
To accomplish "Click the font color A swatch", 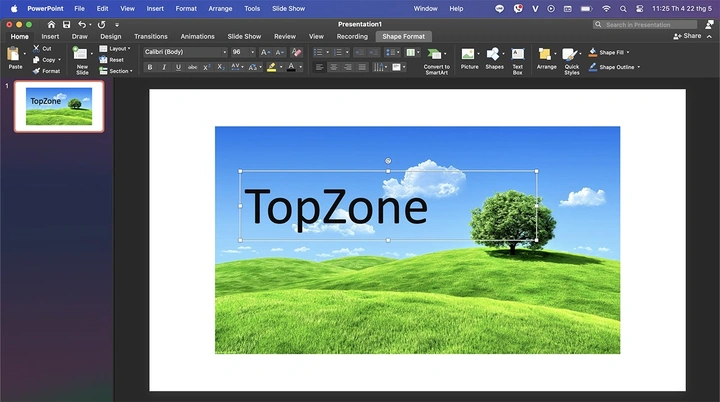I will [x=291, y=67].
